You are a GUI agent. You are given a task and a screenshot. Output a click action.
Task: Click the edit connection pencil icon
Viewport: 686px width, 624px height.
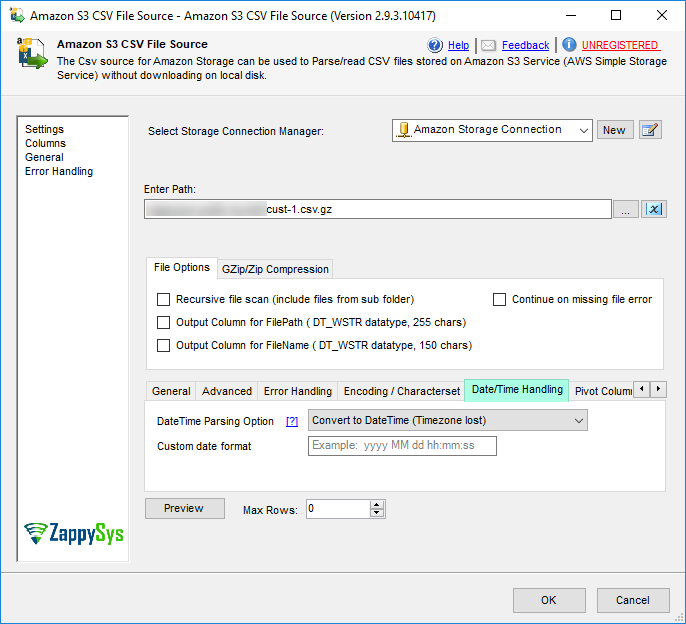pos(650,130)
